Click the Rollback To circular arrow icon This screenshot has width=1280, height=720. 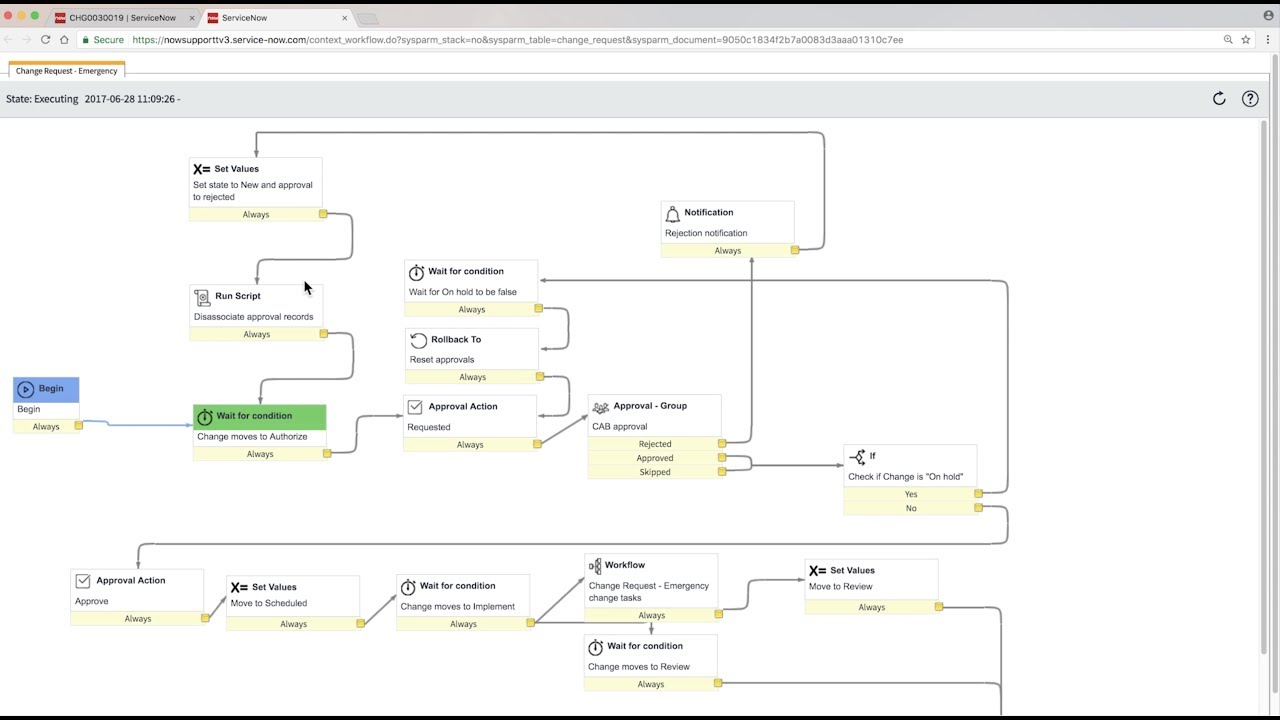(x=419, y=340)
